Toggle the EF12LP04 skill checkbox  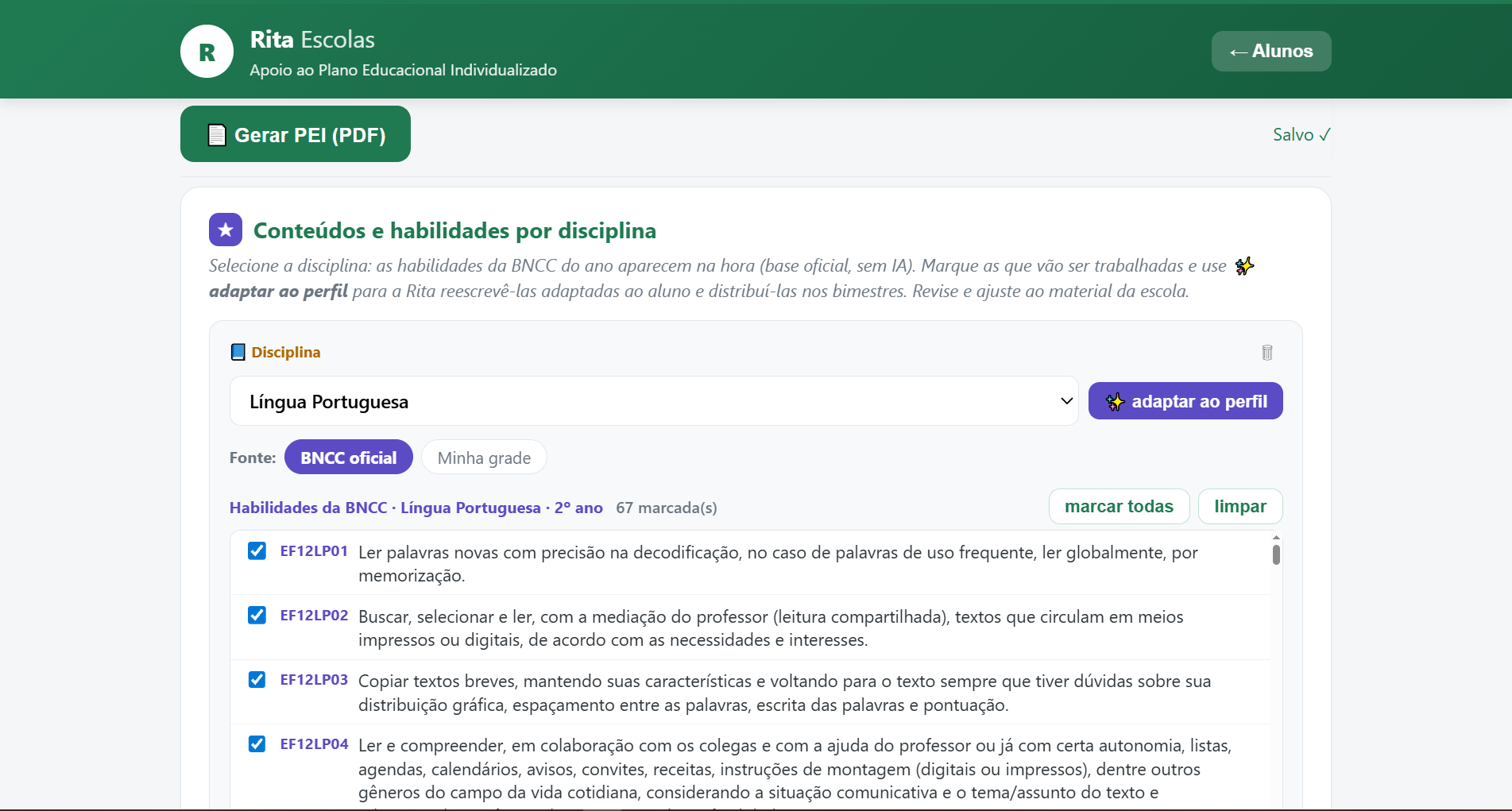257,743
